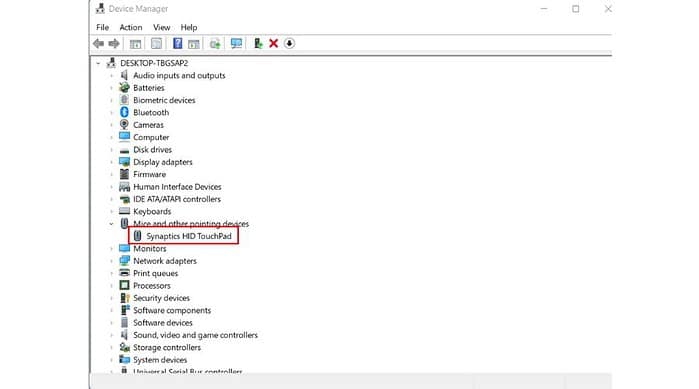Open the File menu

[103, 27]
